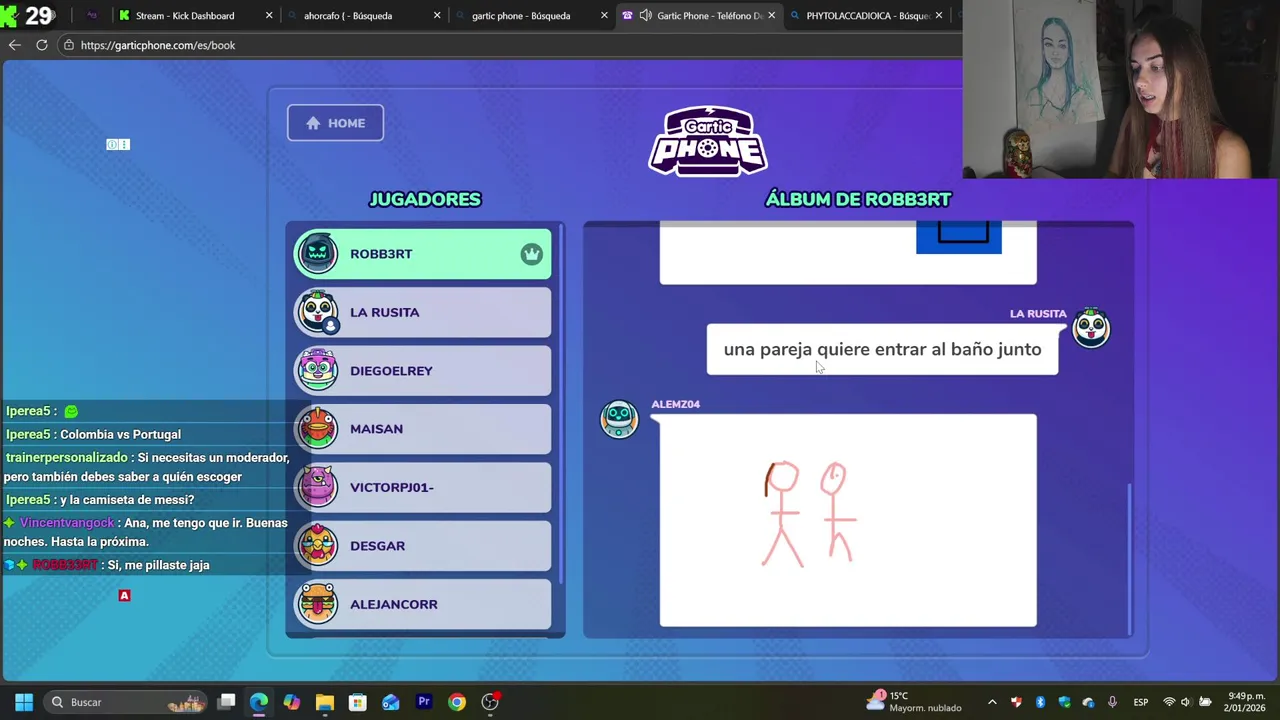Select player LA RUSITA in the list

422,312
